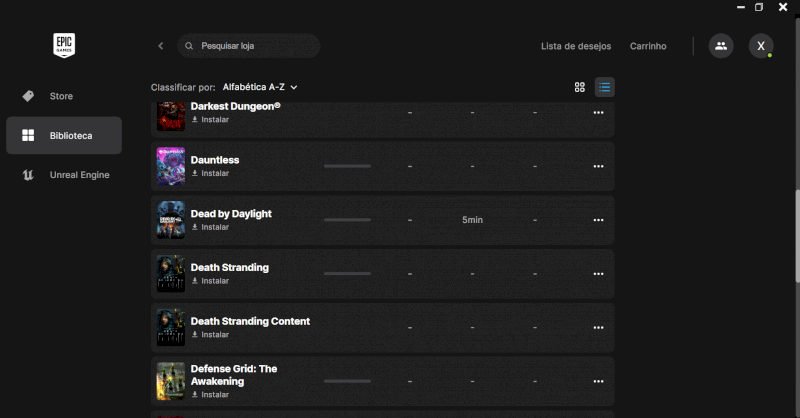Click the Death Stranding cover thumbnail
Image resolution: width=800 pixels, height=418 pixels.
[x=171, y=274]
